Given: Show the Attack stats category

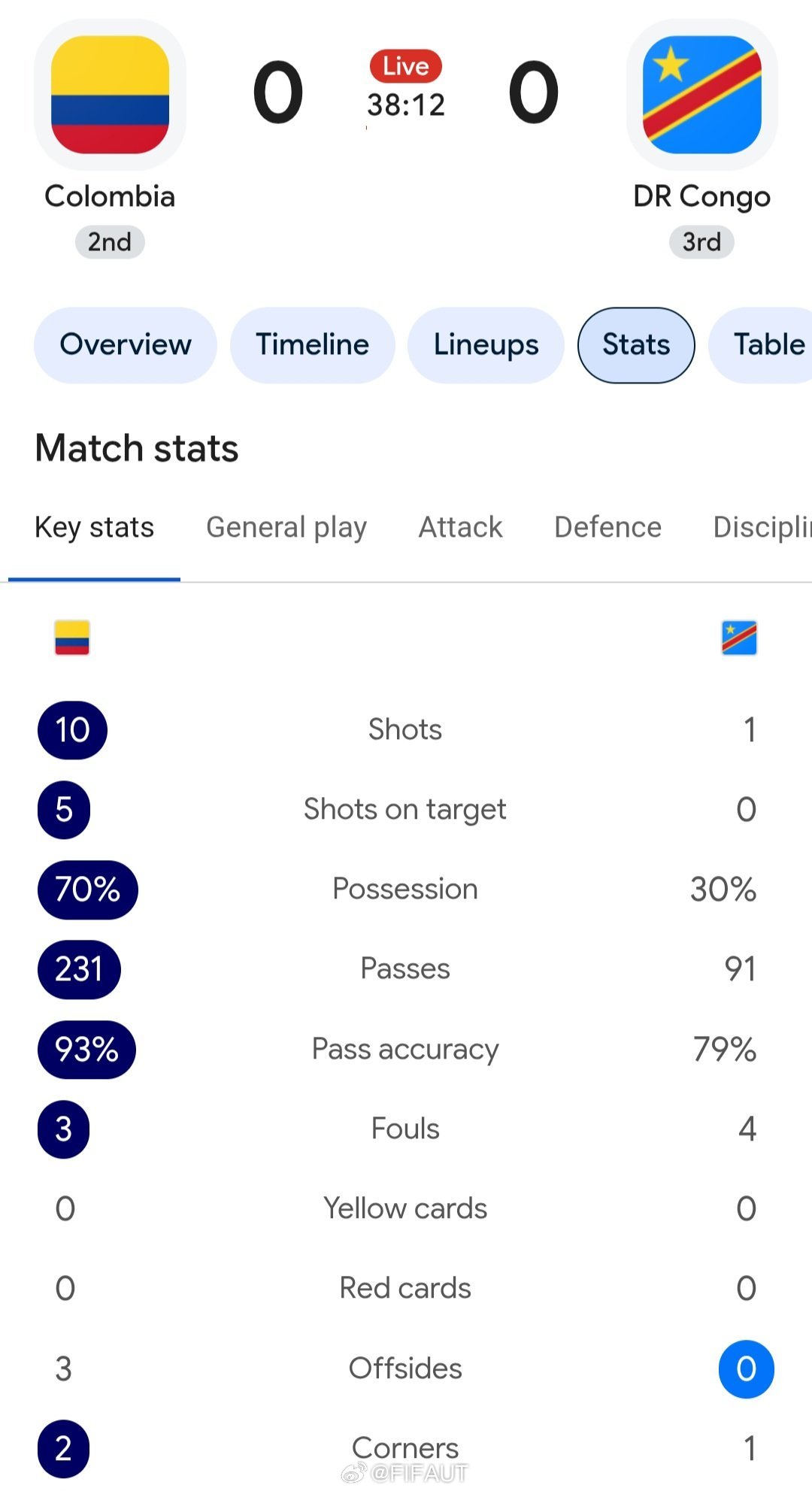Looking at the screenshot, I should [460, 527].
